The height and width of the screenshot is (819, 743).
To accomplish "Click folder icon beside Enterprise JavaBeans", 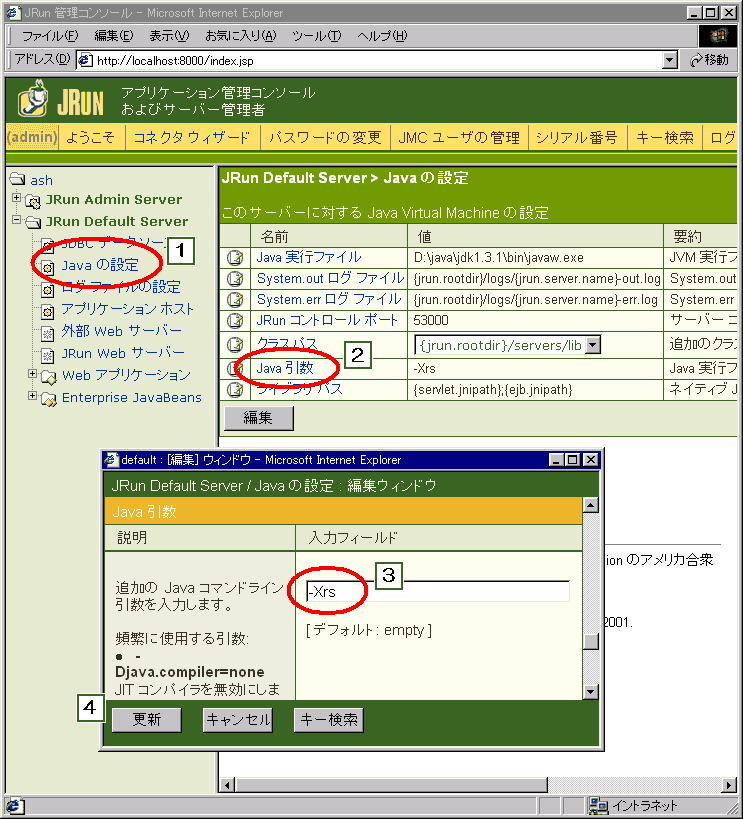I will [49, 399].
